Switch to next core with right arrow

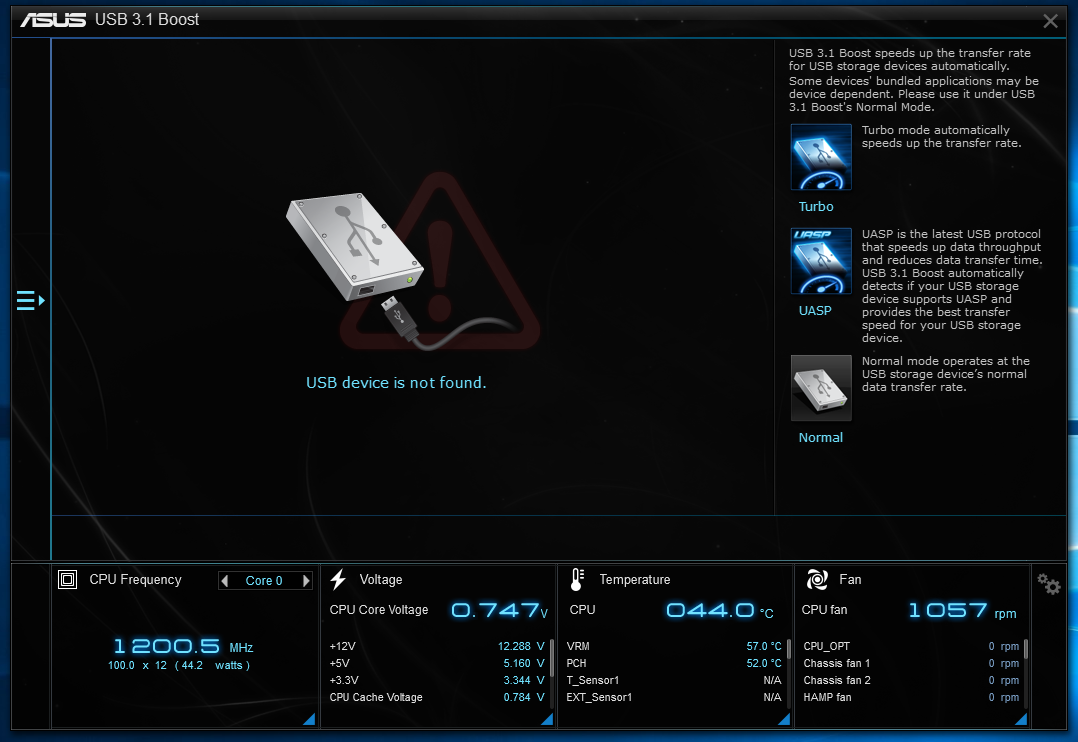click(306, 580)
